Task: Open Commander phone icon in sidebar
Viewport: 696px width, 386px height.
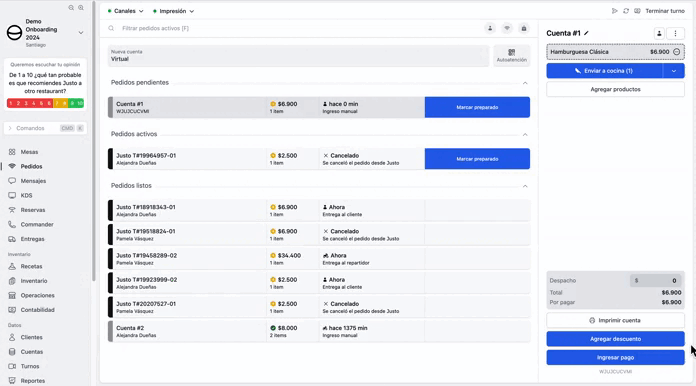Action: [x=12, y=225]
